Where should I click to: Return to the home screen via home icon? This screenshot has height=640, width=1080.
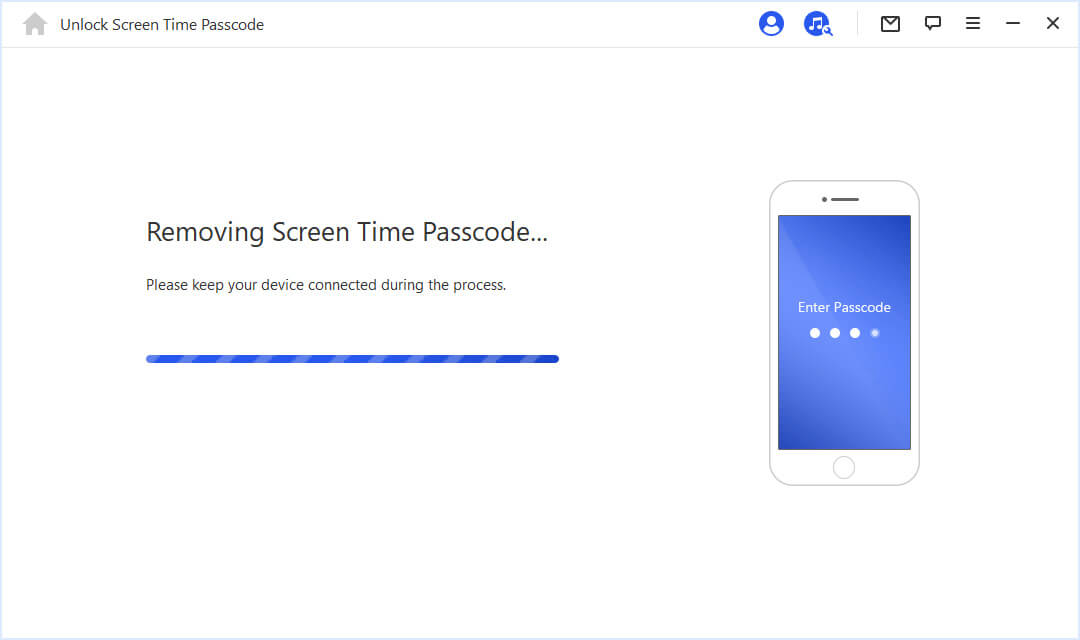point(35,22)
